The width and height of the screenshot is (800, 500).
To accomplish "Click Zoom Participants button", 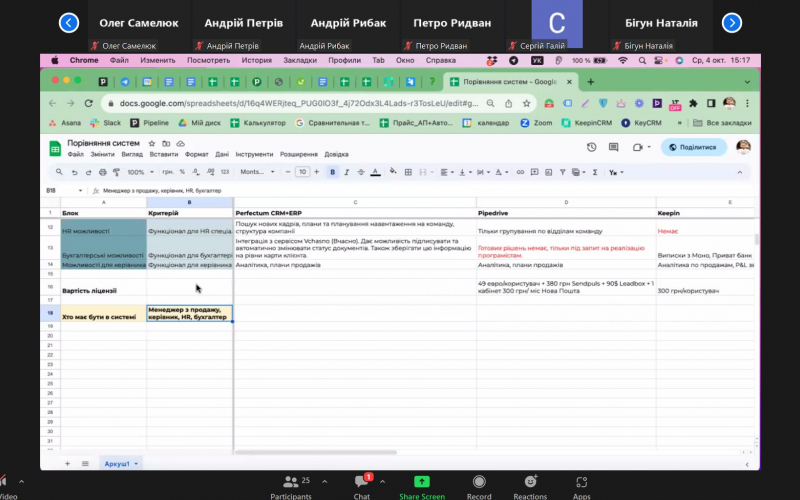I will (x=291, y=487).
